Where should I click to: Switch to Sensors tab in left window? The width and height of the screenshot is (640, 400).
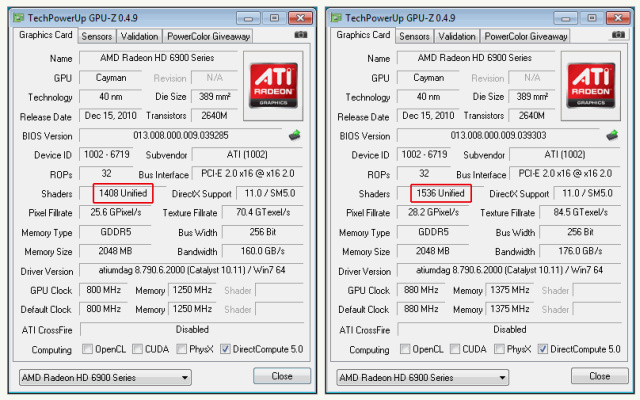coord(97,36)
